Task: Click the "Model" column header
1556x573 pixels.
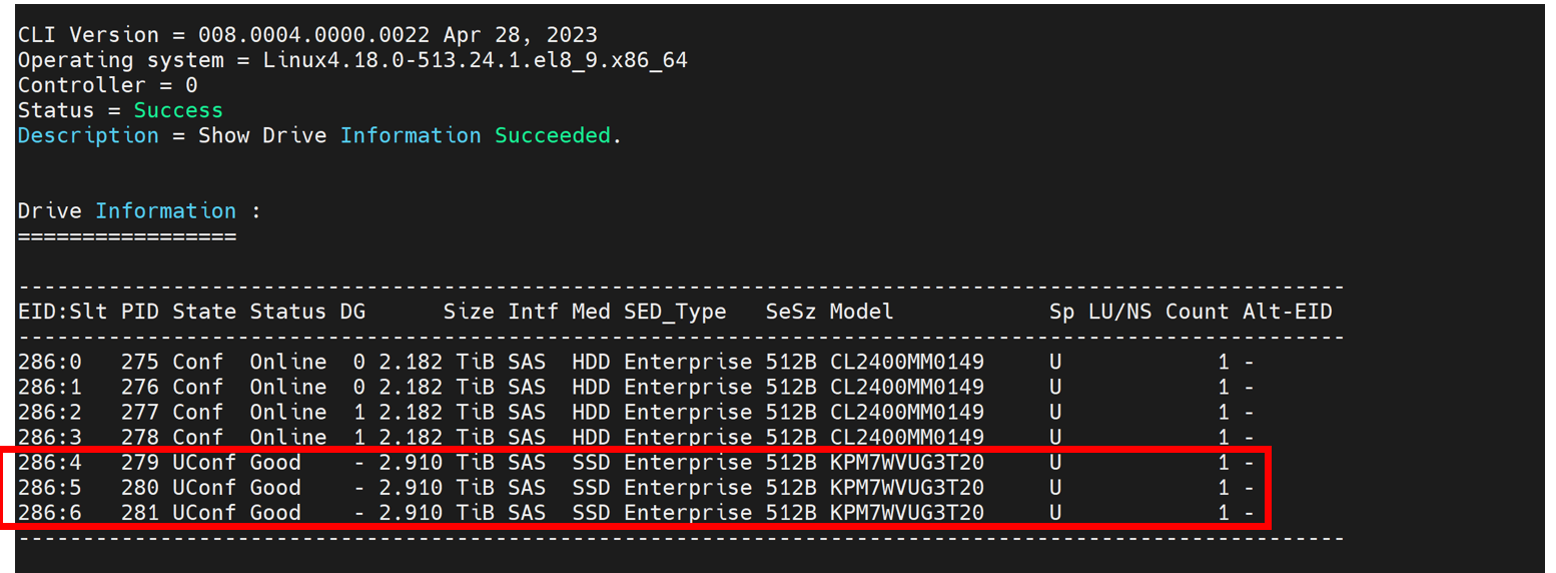Action: coord(861,312)
